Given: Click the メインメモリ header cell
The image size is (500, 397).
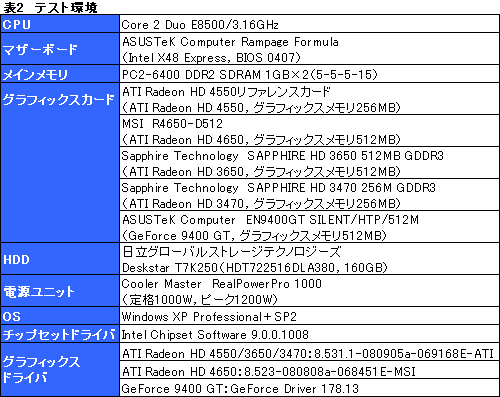Looking at the screenshot, I should click(60, 74).
